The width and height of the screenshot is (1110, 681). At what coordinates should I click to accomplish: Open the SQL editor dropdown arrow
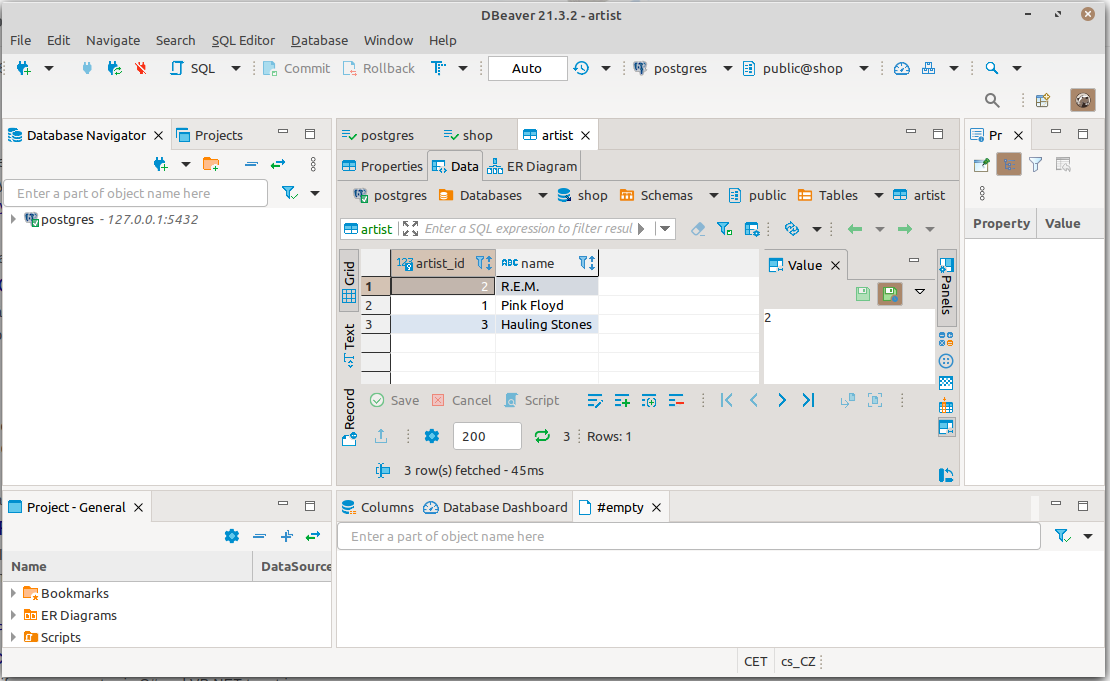pyautogui.click(x=236, y=68)
